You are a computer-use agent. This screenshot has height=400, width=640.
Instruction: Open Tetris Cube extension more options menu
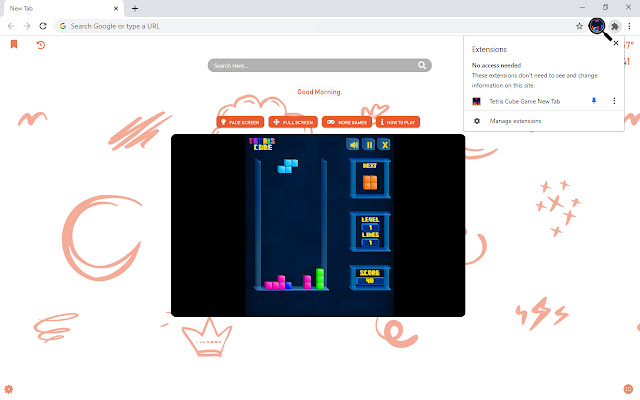[613, 101]
